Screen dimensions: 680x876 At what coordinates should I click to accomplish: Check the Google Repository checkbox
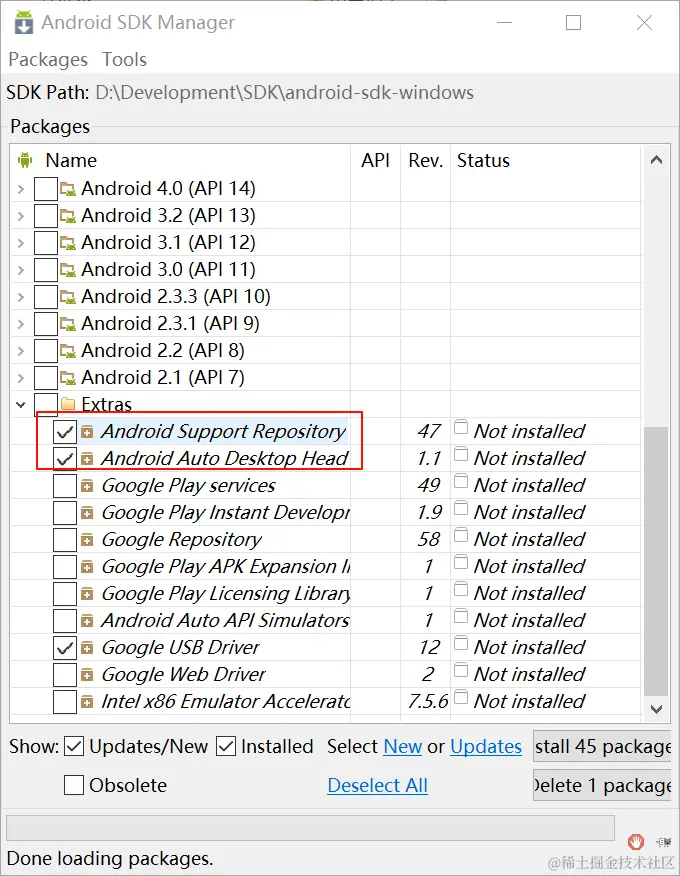coord(65,540)
